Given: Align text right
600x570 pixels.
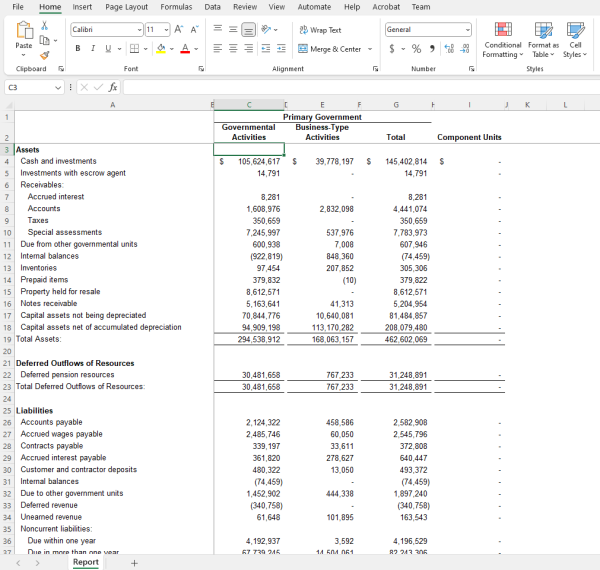Looking at the screenshot, I should click(248, 49).
